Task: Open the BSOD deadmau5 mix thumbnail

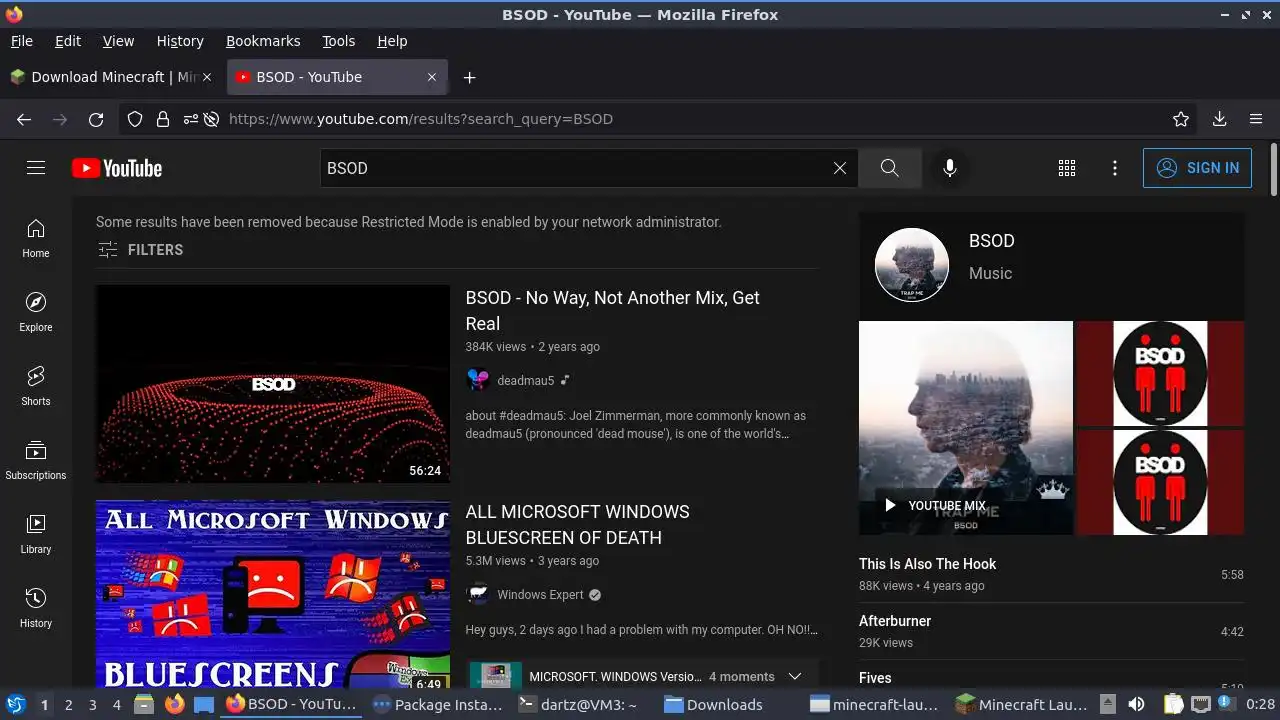Action: coord(273,384)
